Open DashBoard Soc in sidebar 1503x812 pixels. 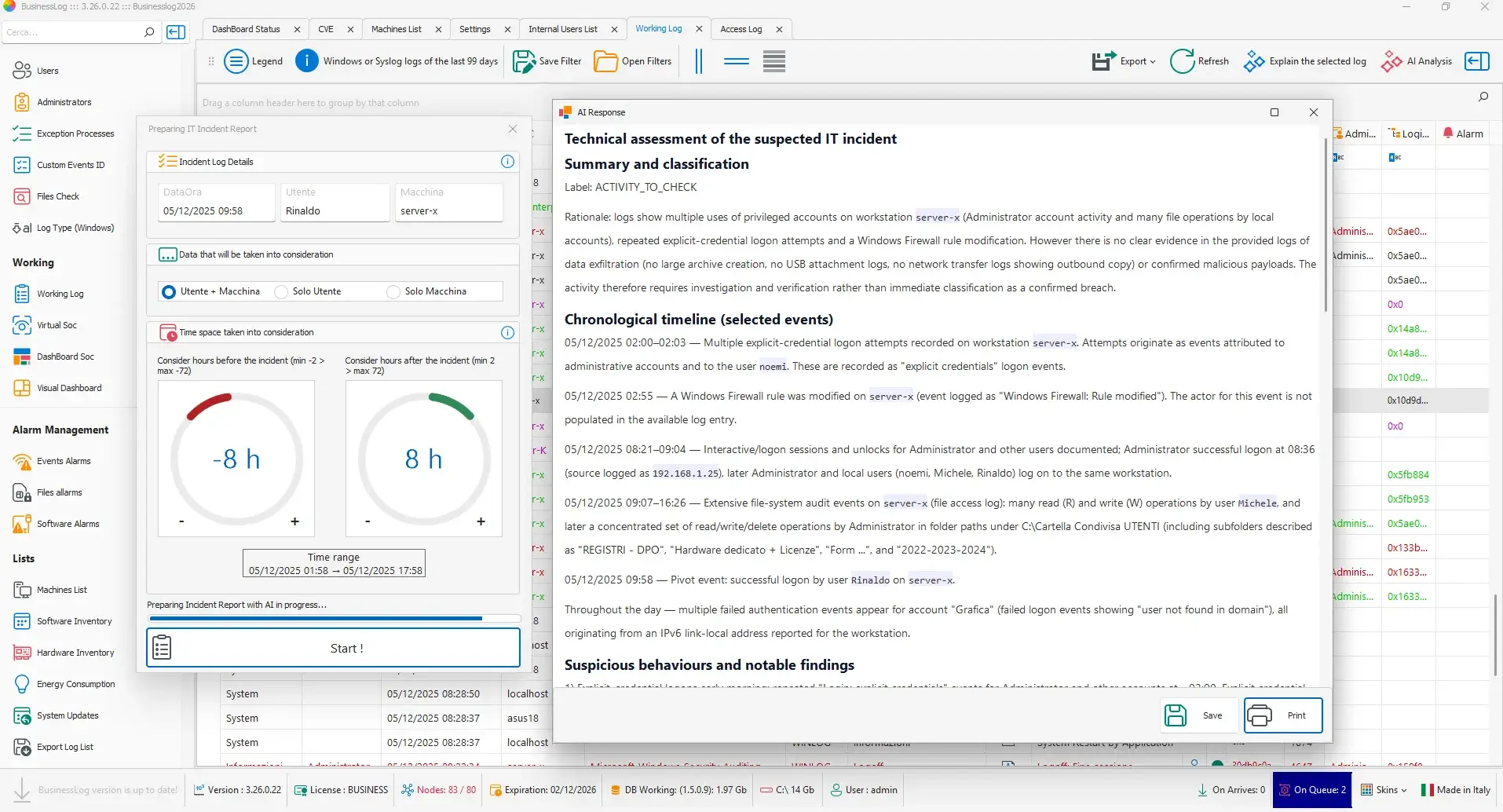53,357
